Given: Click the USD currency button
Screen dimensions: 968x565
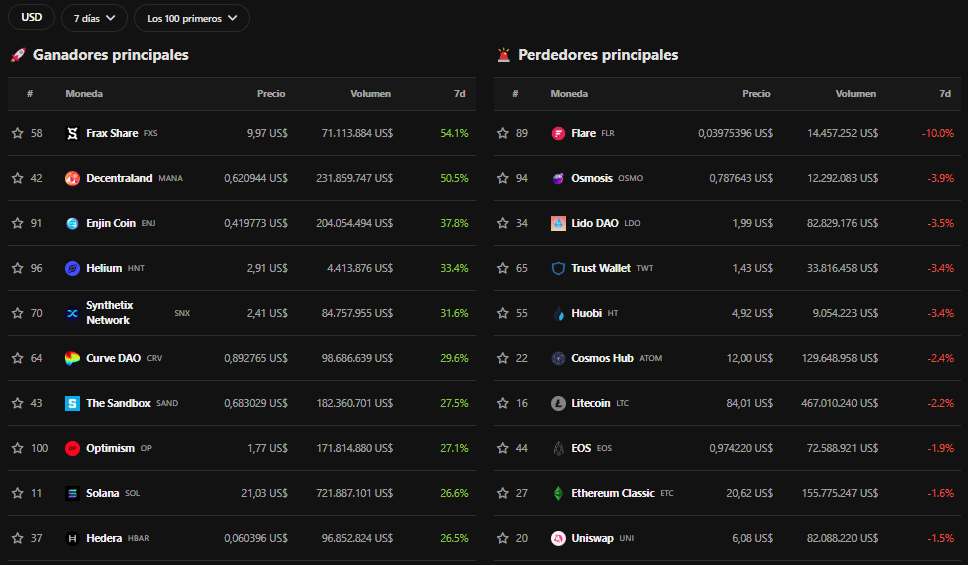Looking at the screenshot, I should [x=31, y=17].
